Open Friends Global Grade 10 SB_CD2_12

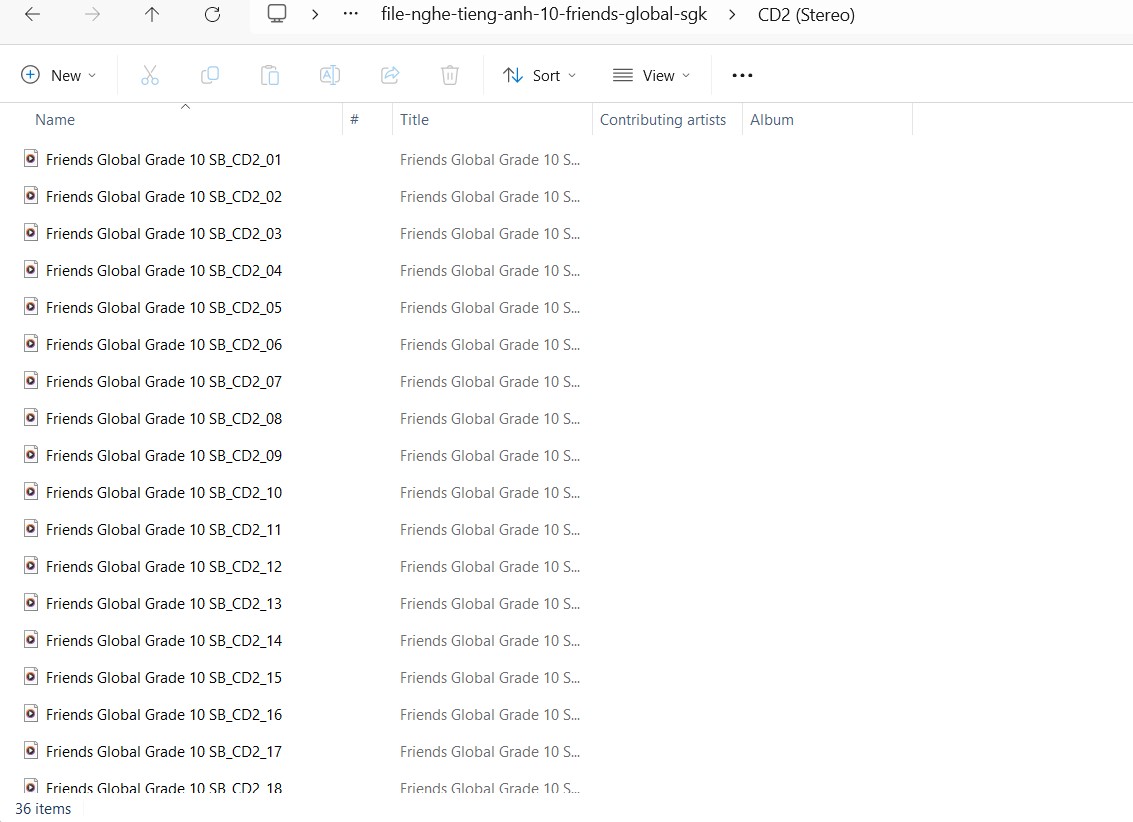point(163,566)
